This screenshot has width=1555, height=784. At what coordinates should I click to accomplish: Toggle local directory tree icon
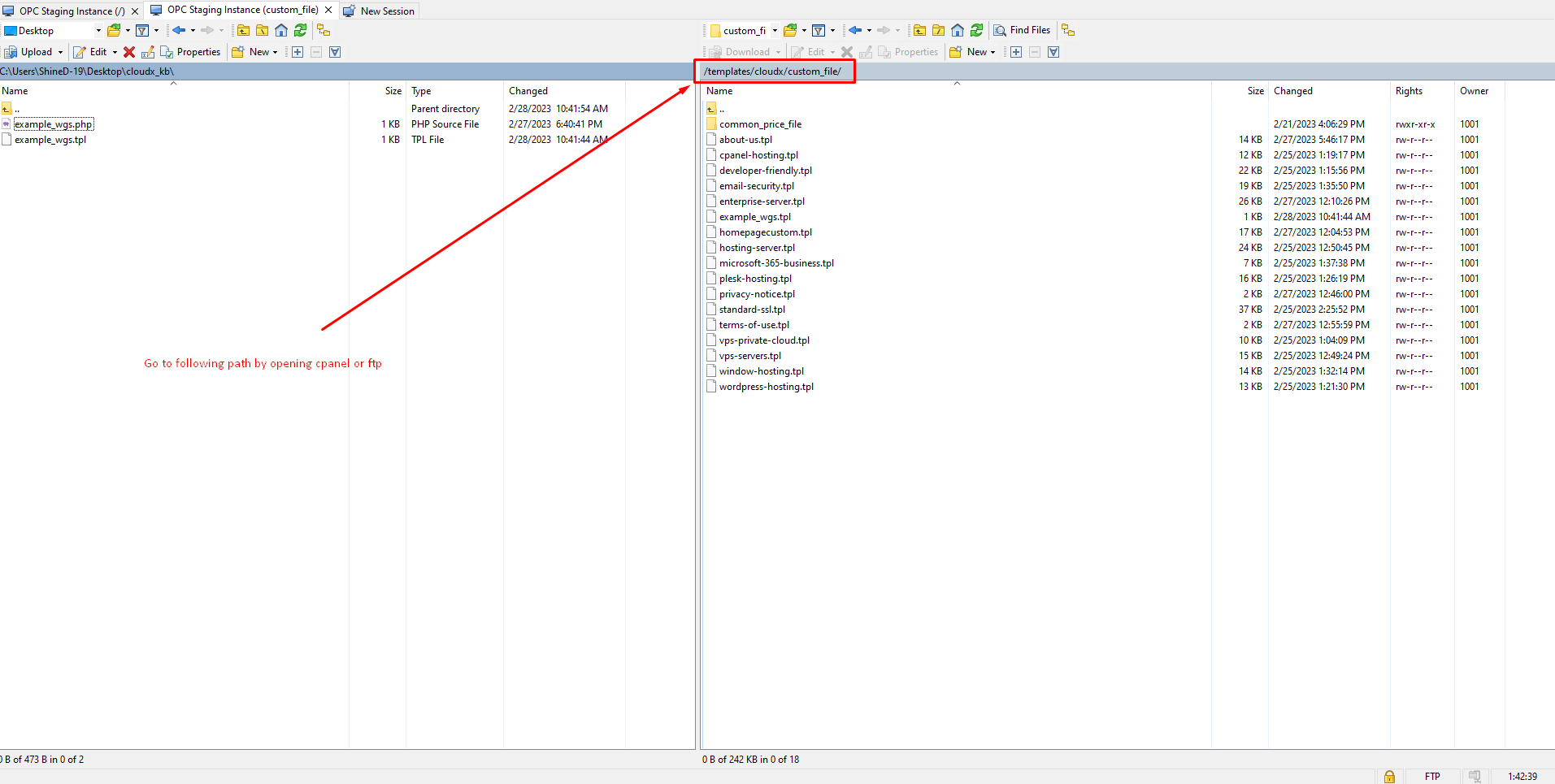point(324,30)
